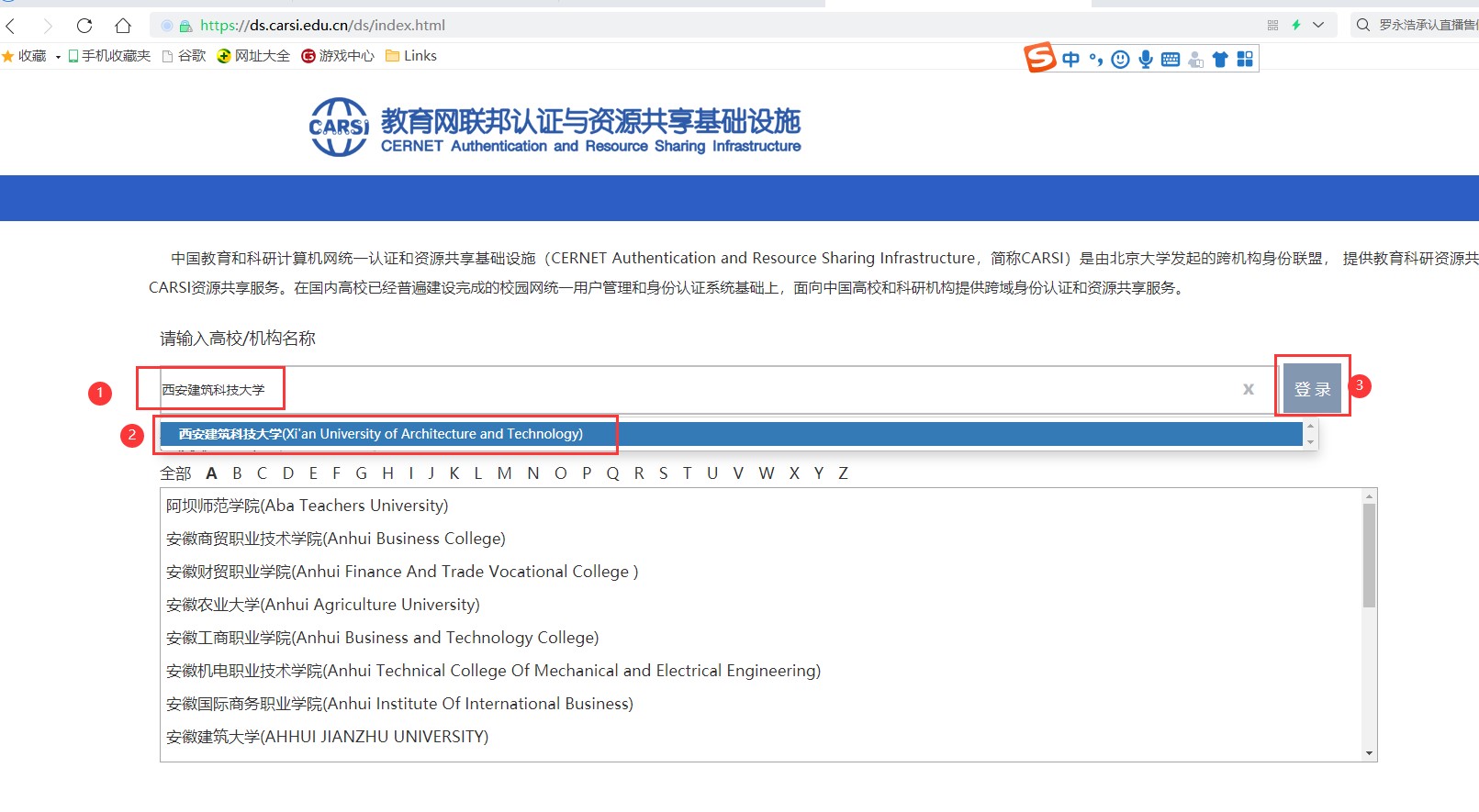Select letter X filter

[x=794, y=473]
